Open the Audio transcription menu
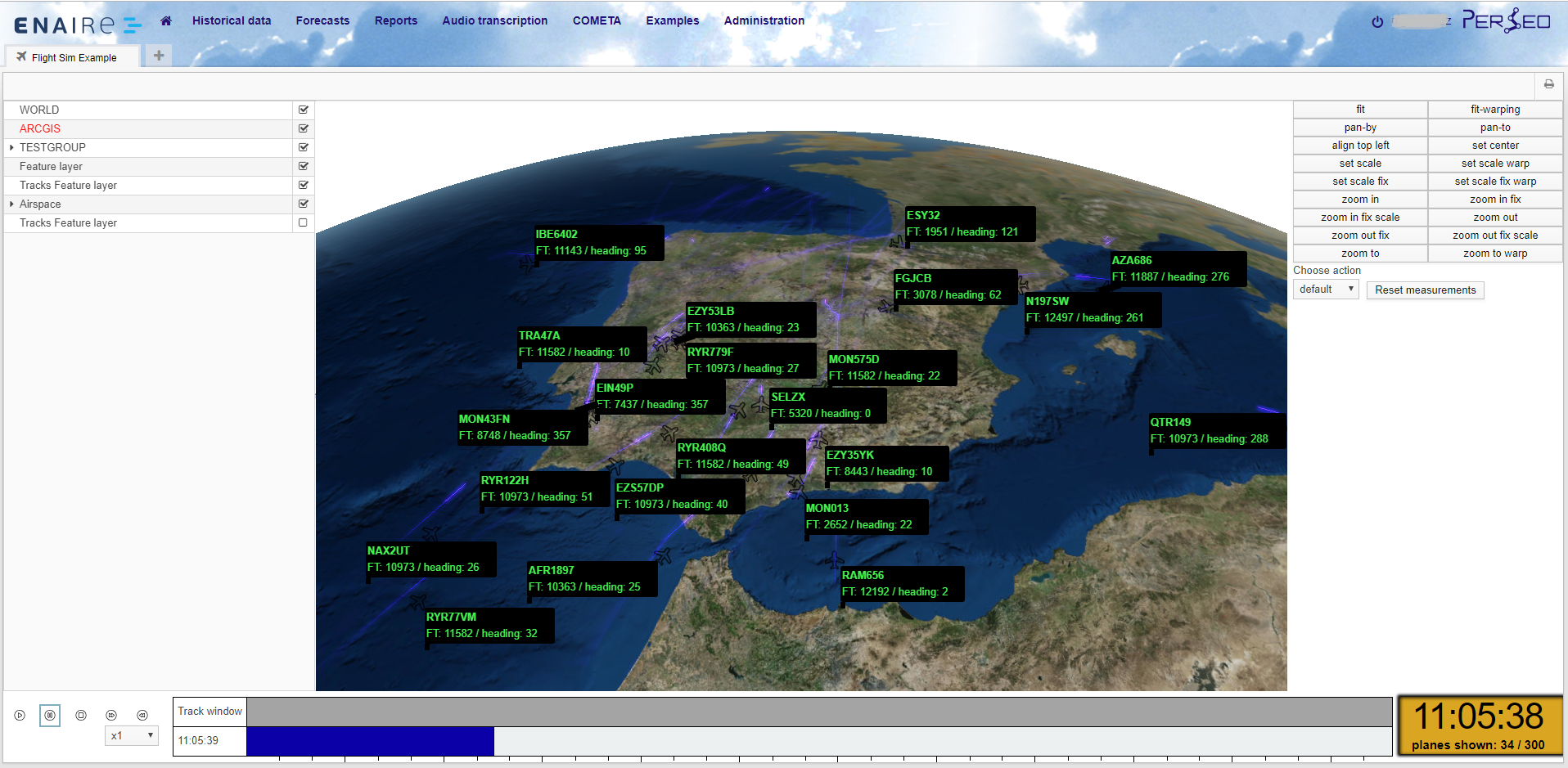Viewport: 1568px width, 768px height. click(494, 20)
